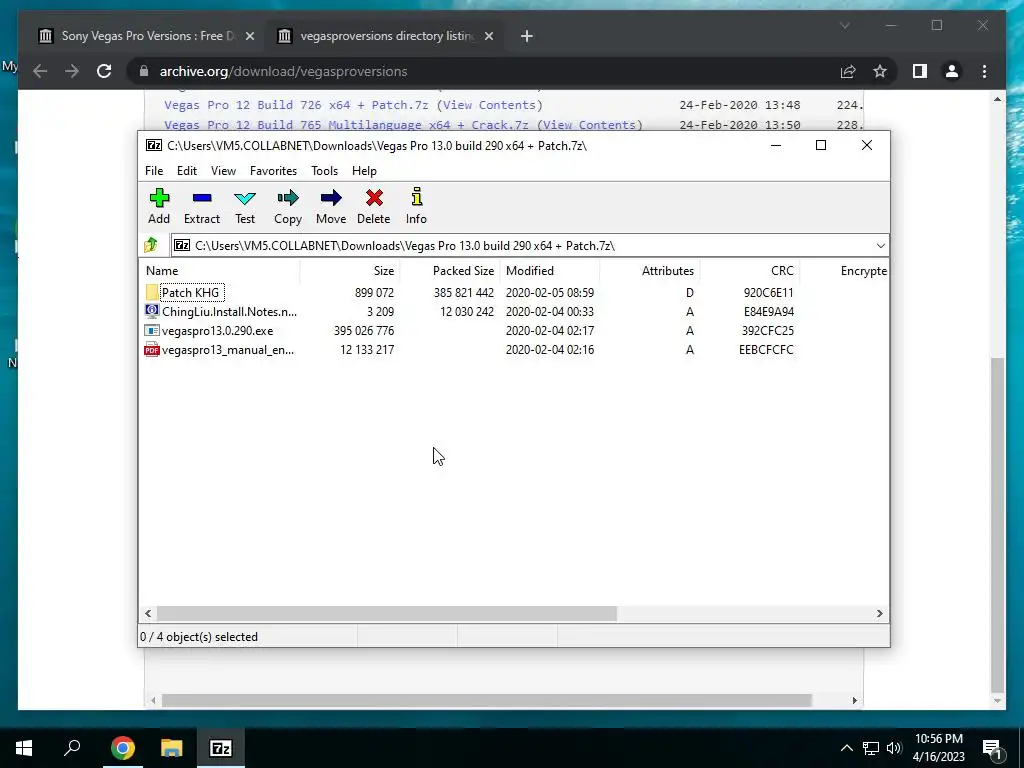Click the volume speaker tray icon
Screen dimensions: 1024x768
coord(894,748)
